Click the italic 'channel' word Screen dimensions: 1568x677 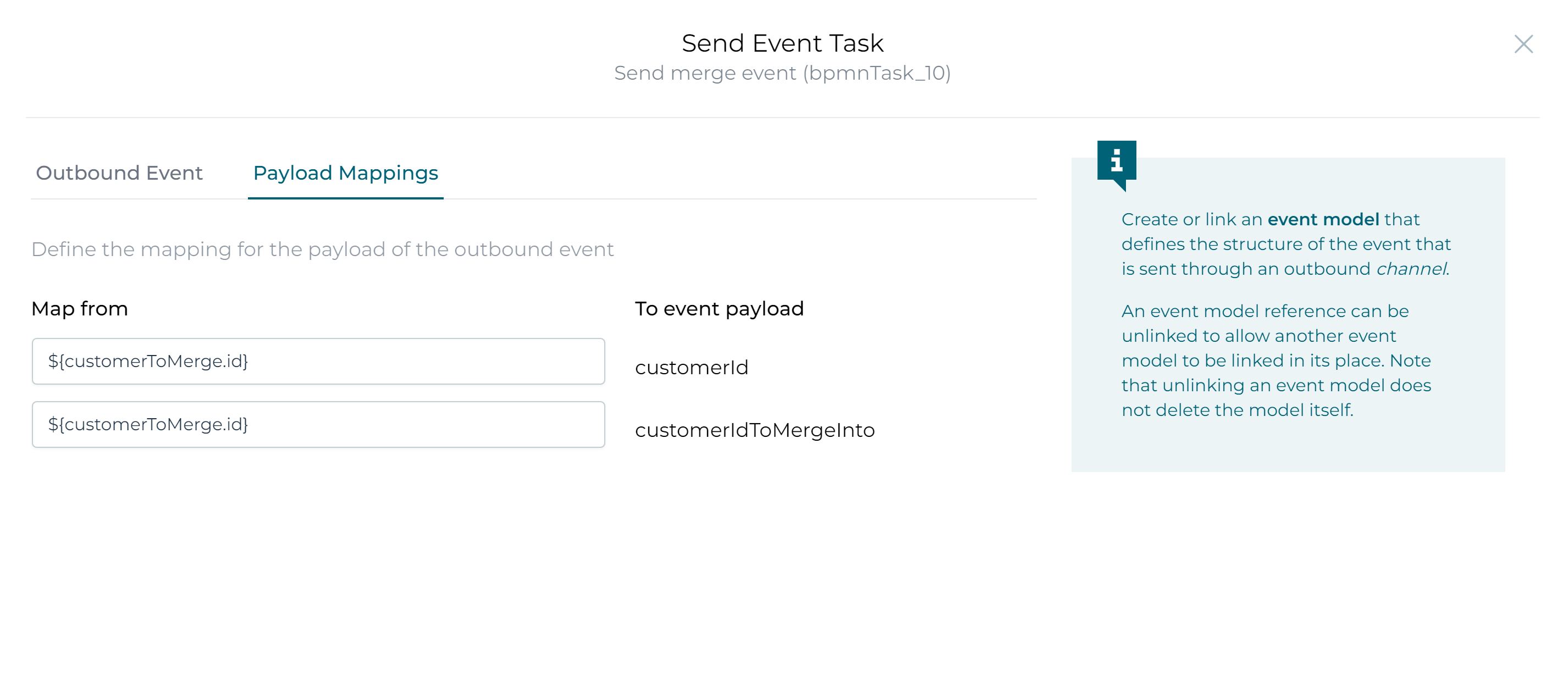[1411, 269]
